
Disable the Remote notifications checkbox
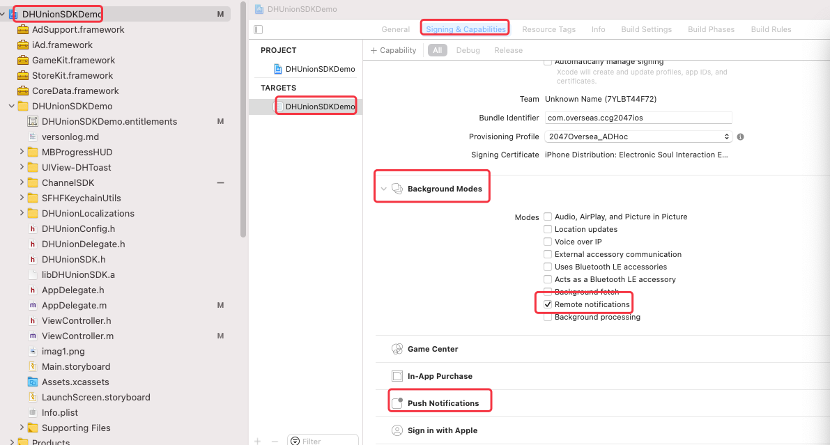click(547, 303)
